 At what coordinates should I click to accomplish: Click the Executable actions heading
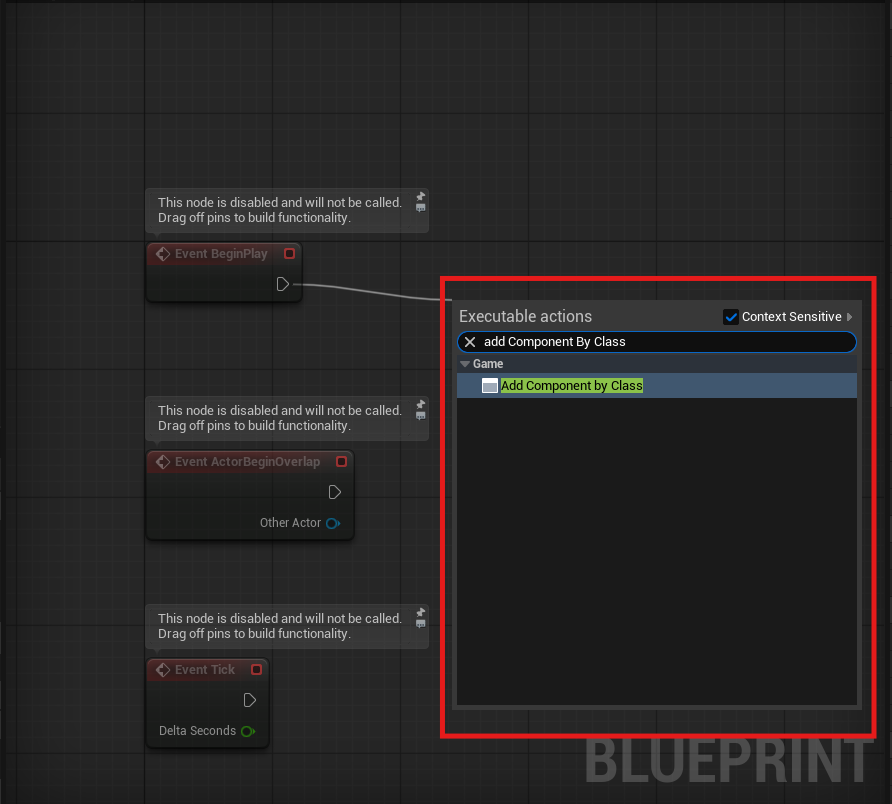(525, 316)
